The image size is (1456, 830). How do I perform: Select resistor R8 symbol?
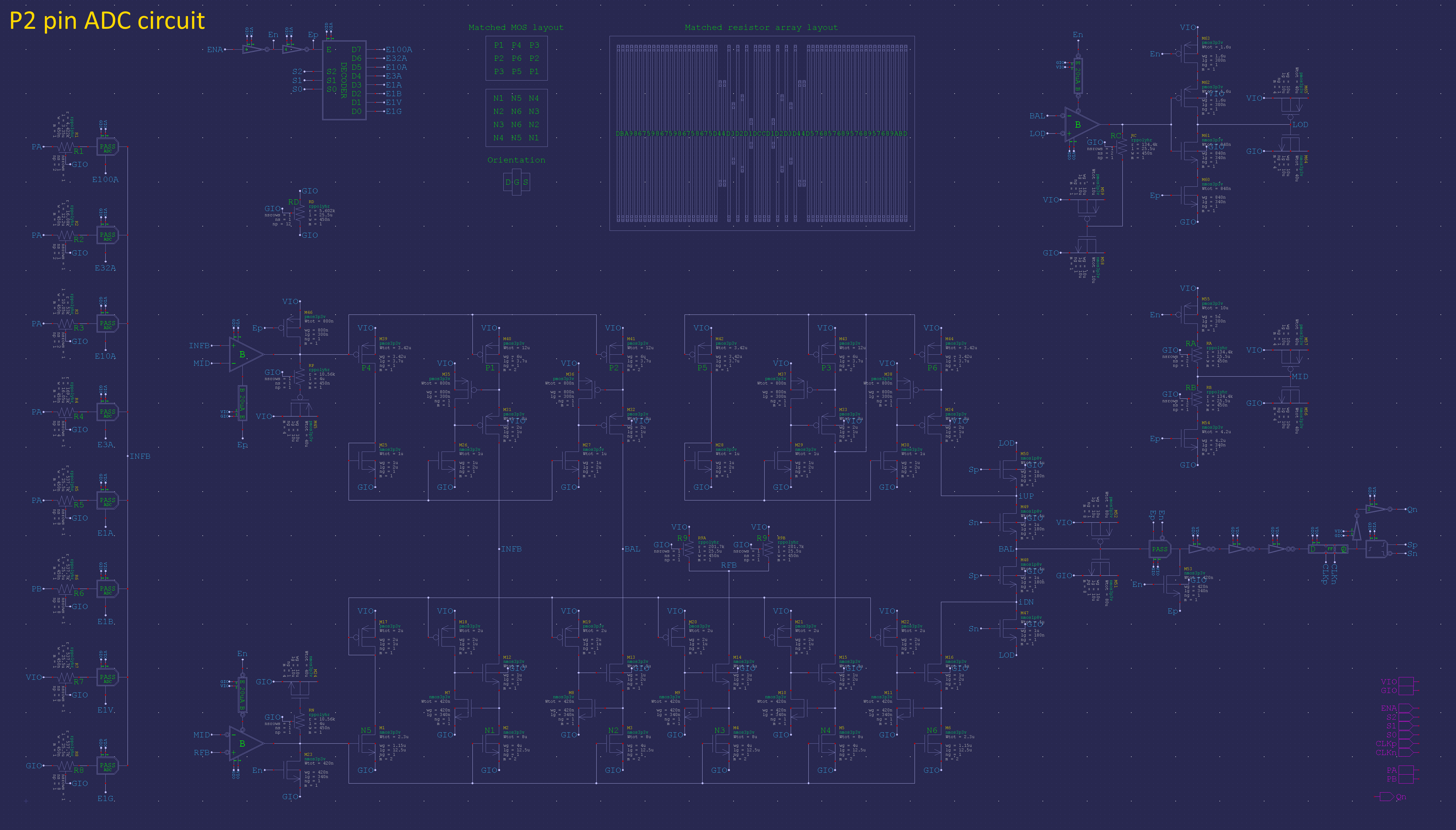click(66, 766)
